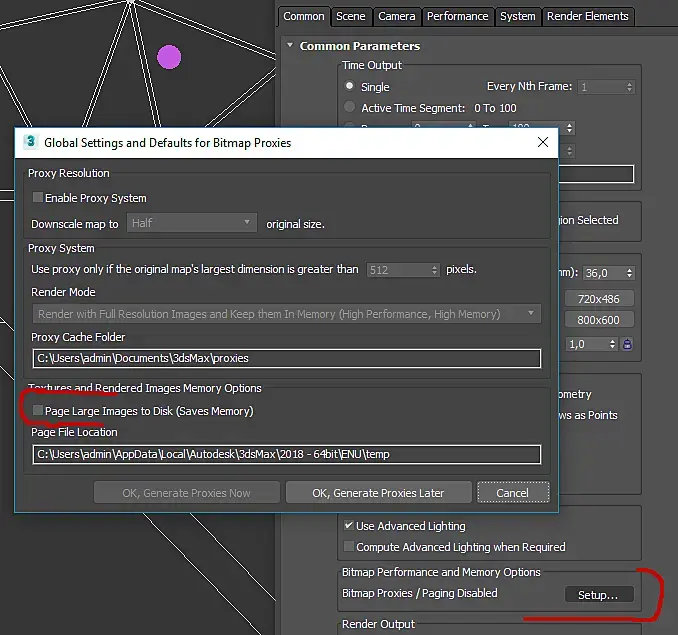
Task: Select the magenta sphere in viewport
Action: (169, 57)
